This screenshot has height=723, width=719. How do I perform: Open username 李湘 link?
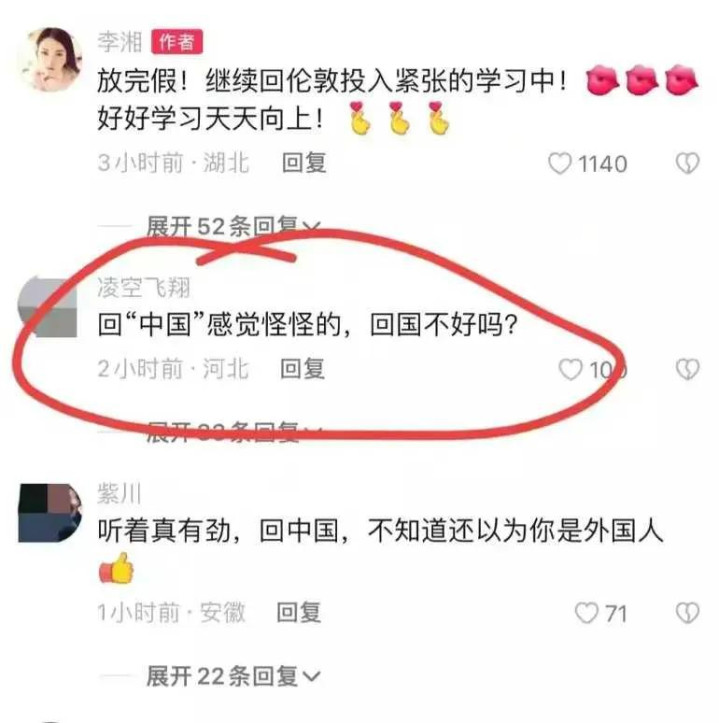point(119,42)
